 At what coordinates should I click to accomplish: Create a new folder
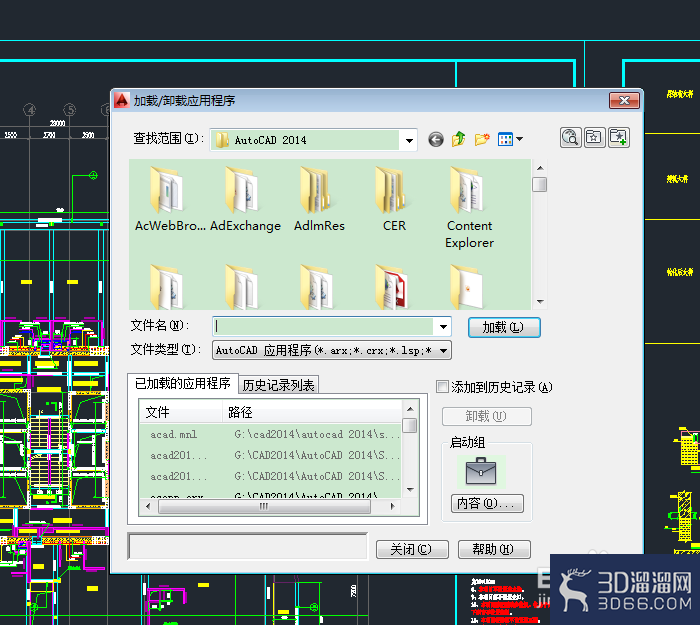(482, 139)
